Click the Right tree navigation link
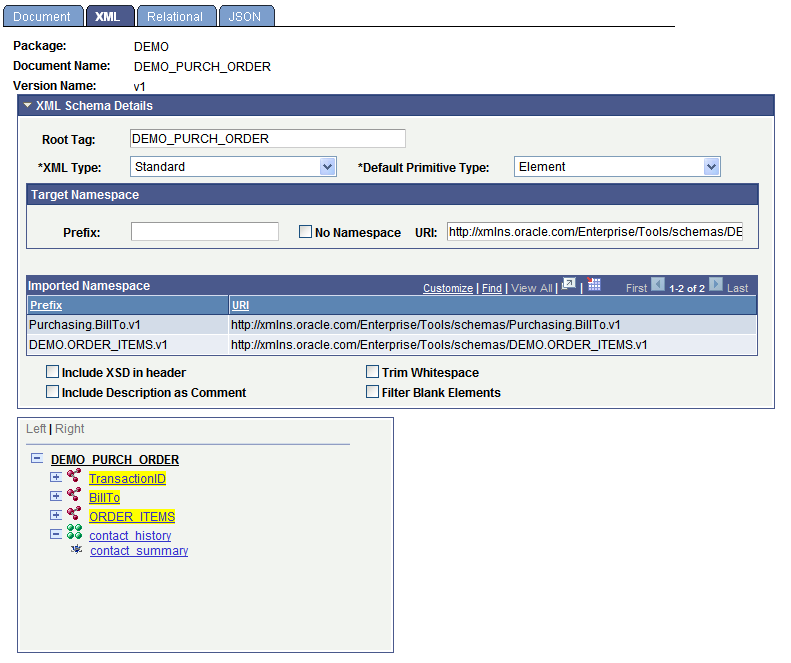This screenshot has width=791, height=663. tap(70, 429)
